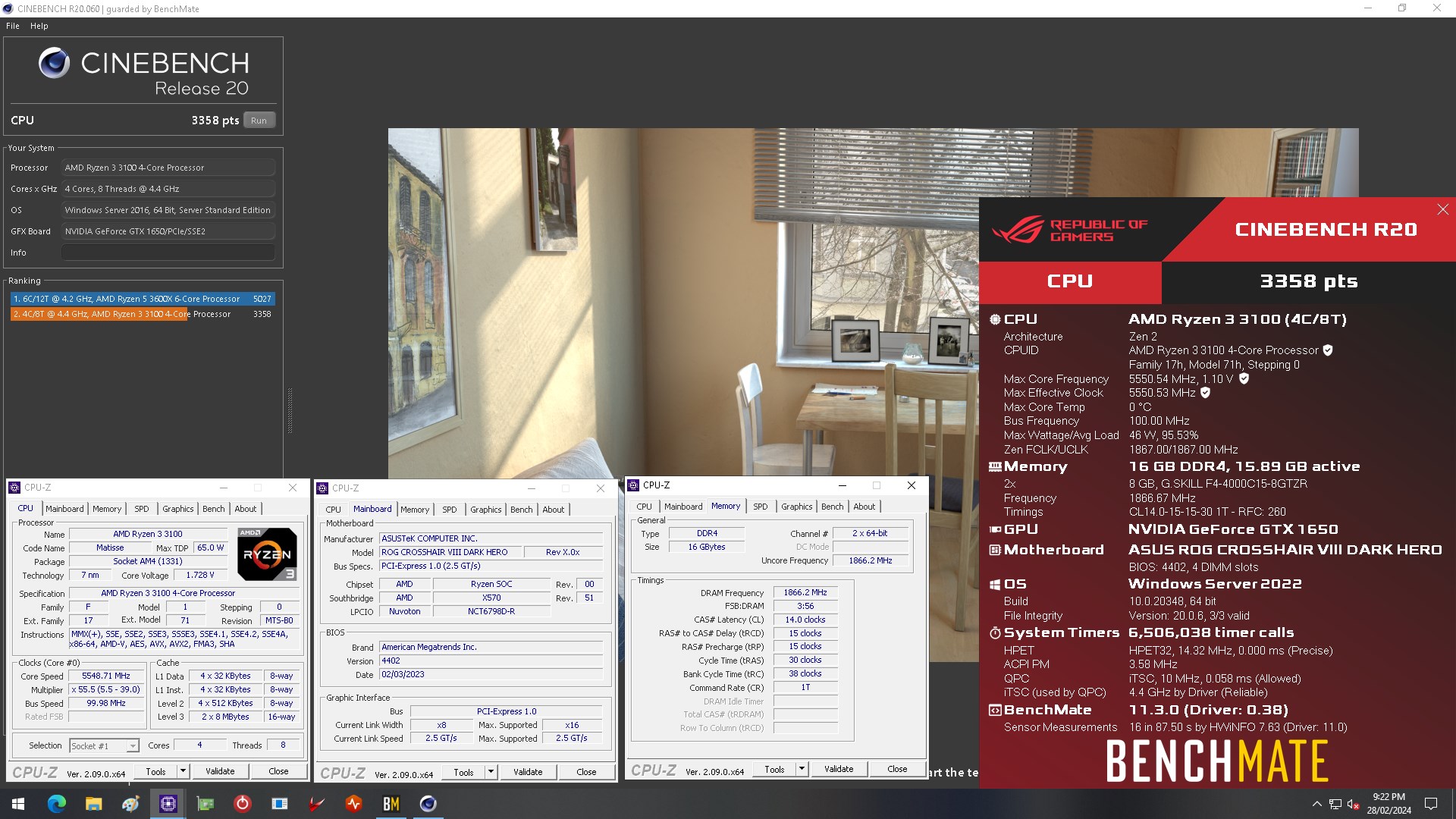Open the Windows Start menu
This screenshot has width=1456, height=819.
[x=18, y=804]
